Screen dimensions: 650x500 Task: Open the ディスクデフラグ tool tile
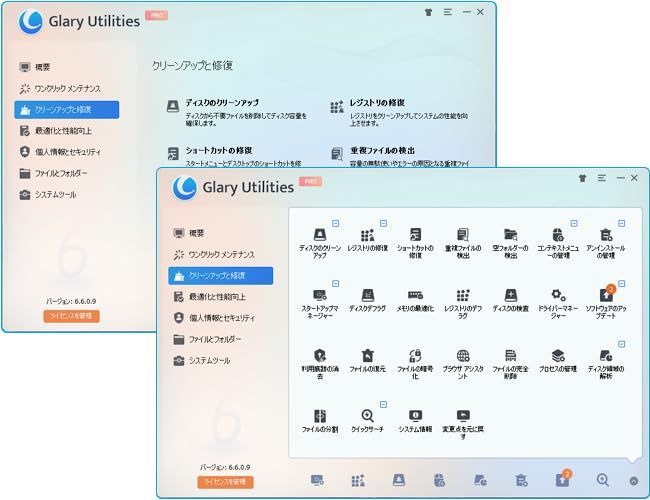(x=368, y=301)
